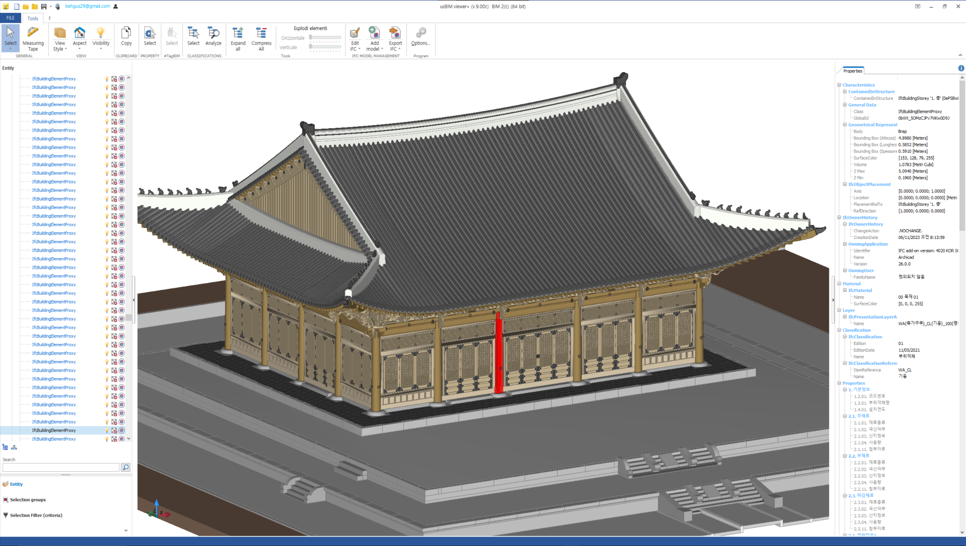966x546 pixels.
Task: Click Expand all tree icon
Action: tap(238, 37)
